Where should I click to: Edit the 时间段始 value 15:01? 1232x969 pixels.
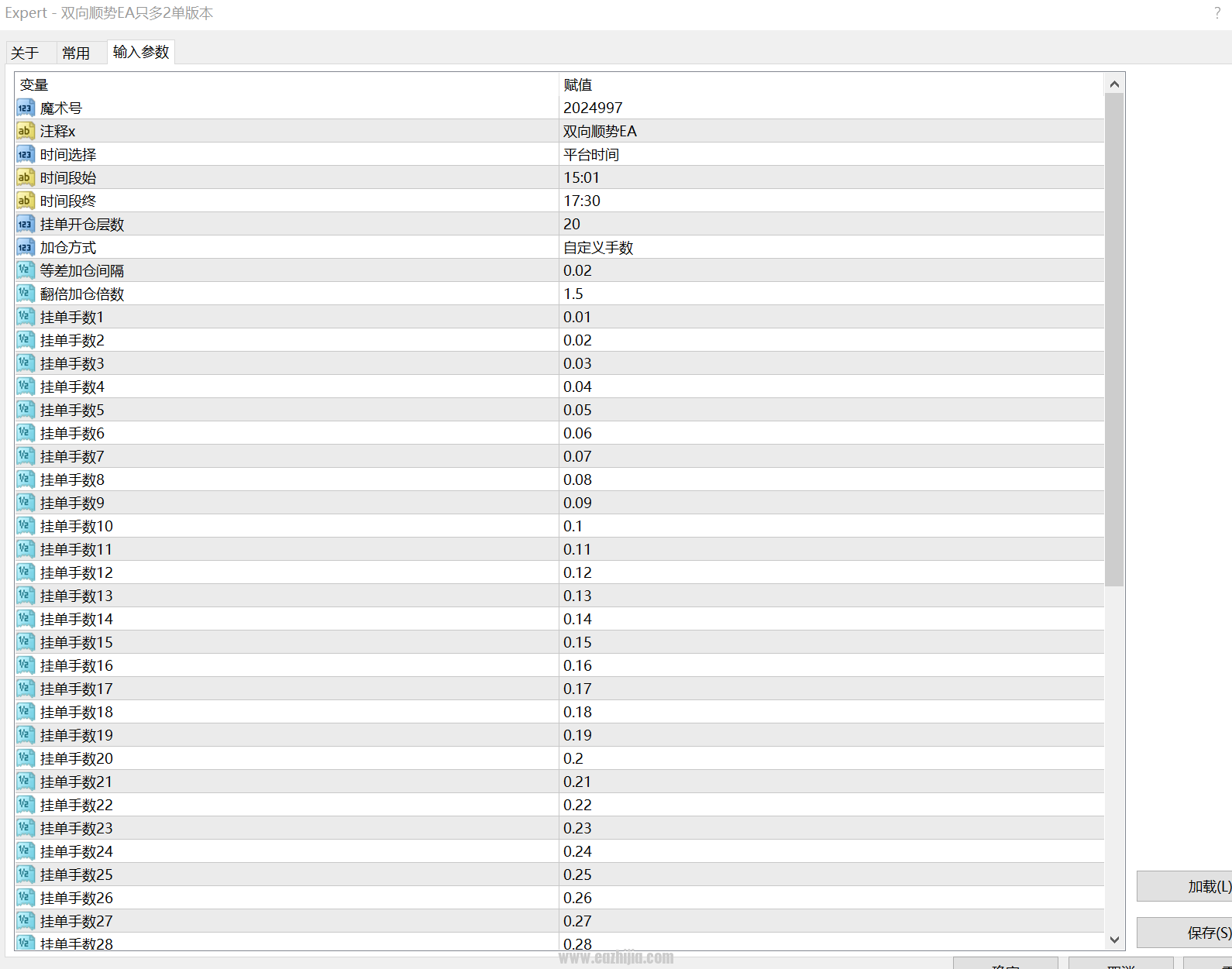coord(831,177)
